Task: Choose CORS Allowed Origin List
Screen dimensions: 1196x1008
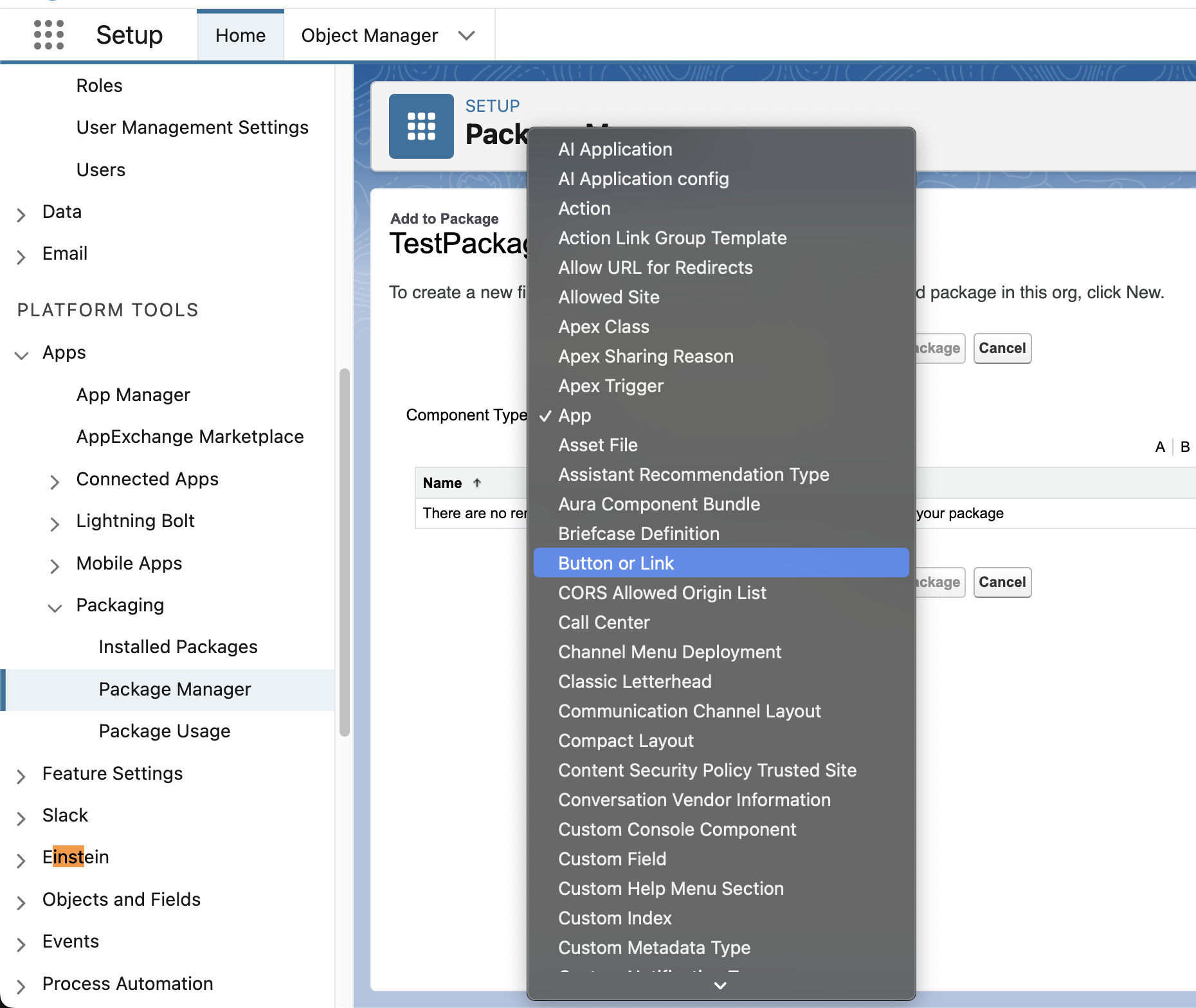Action: coord(721,593)
